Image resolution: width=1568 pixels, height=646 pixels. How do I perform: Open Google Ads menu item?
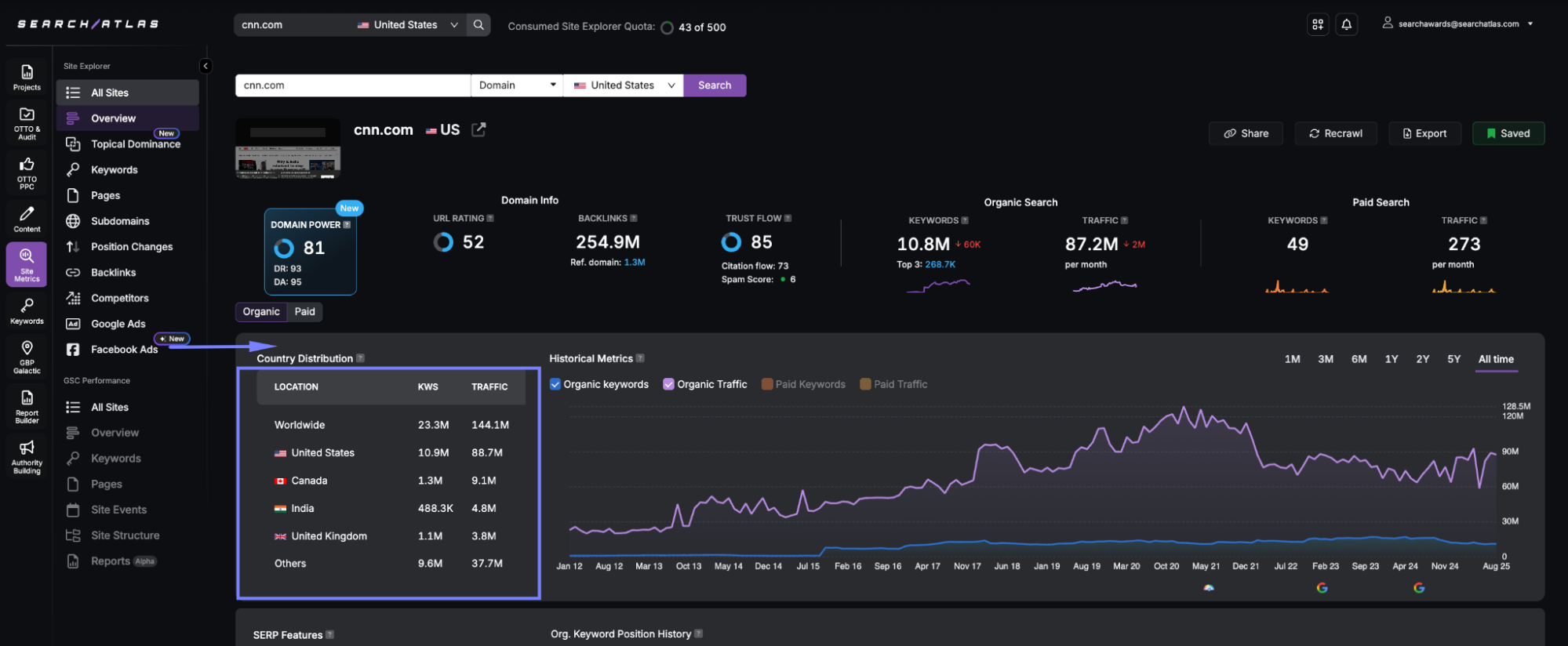[x=127, y=324]
